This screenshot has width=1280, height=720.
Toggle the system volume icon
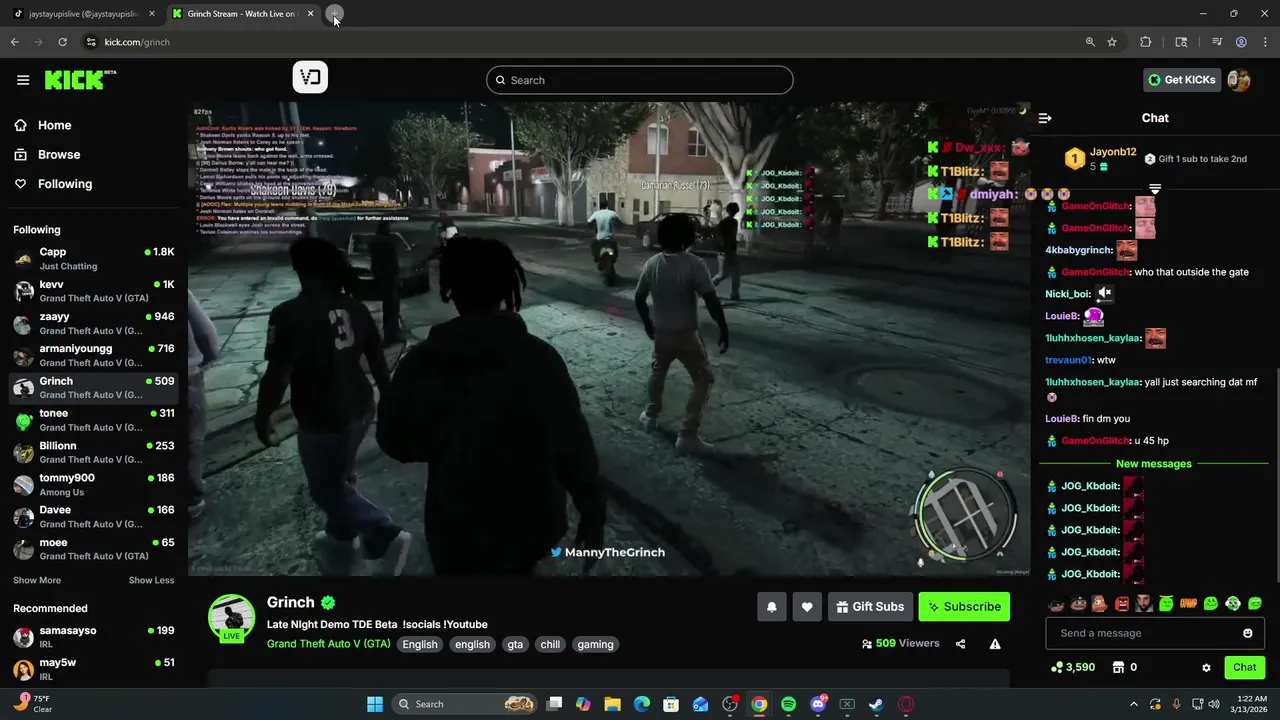(1214, 704)
